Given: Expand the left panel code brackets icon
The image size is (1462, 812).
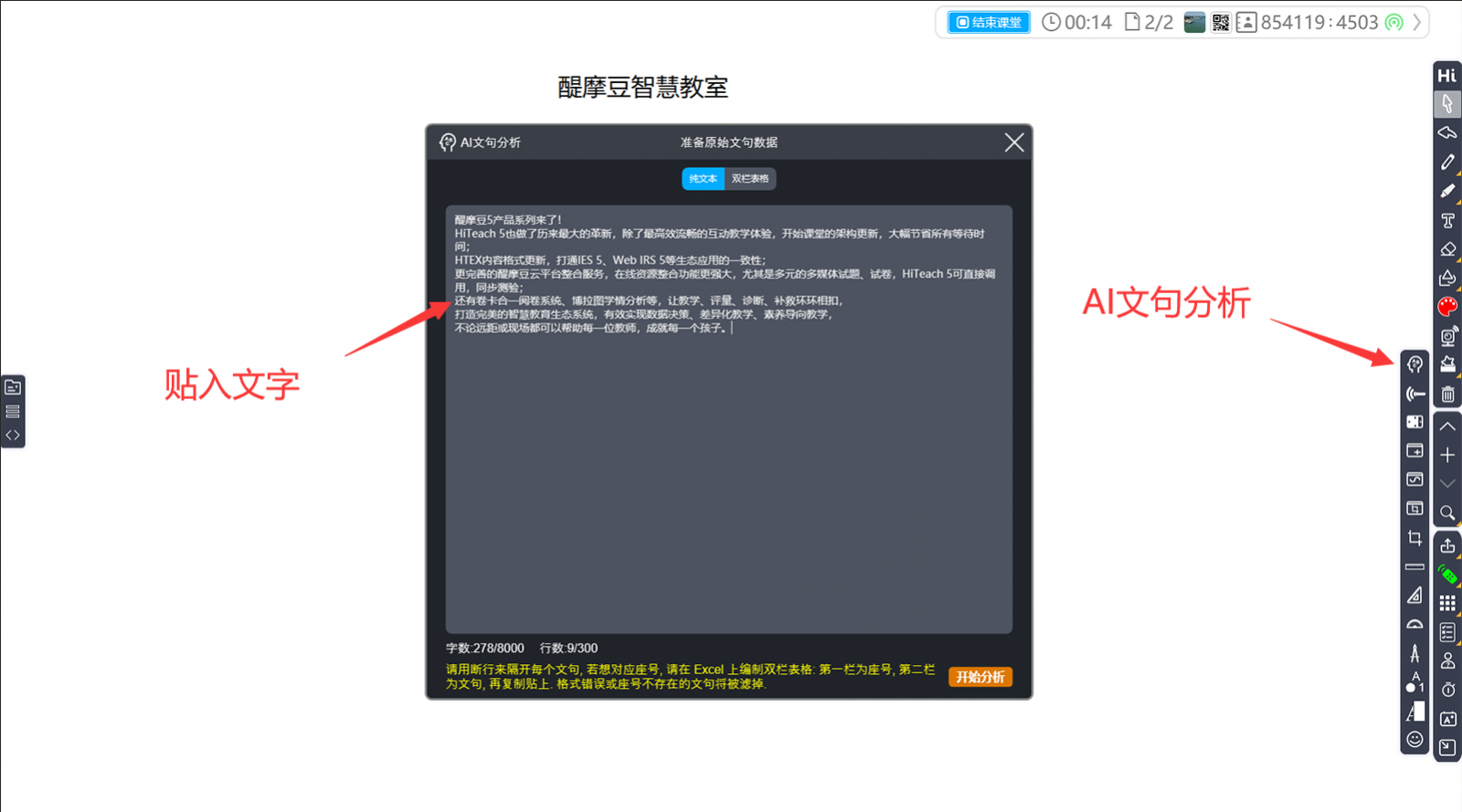Looking at the screenshot, I should [13, 435].
